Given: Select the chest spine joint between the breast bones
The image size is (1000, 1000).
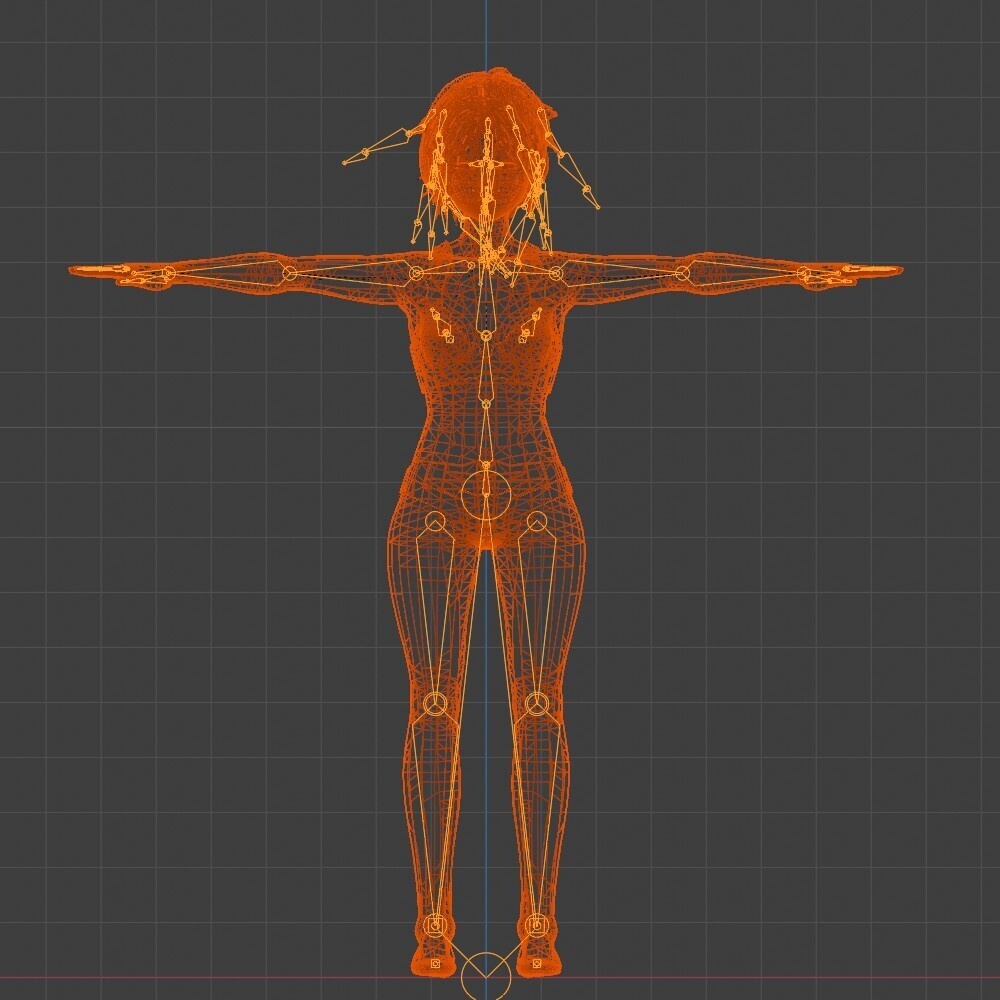Looking at the screenshot, I should coord(486,335).
